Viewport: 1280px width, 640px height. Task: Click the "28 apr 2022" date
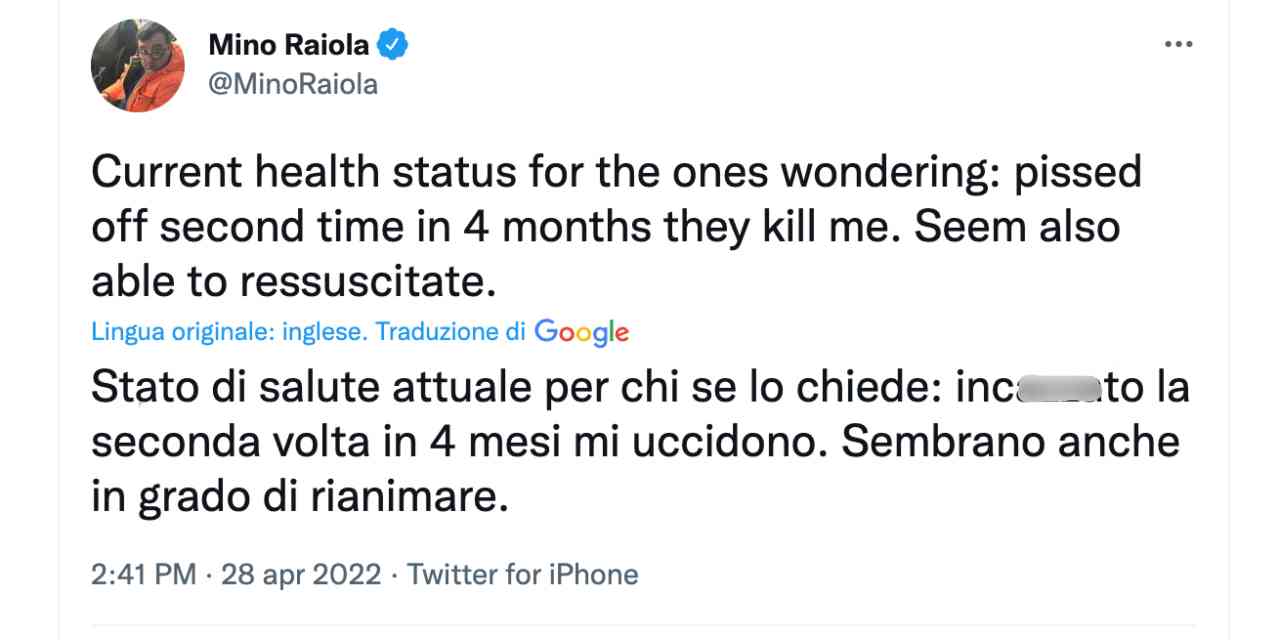(x=301, y=575)
